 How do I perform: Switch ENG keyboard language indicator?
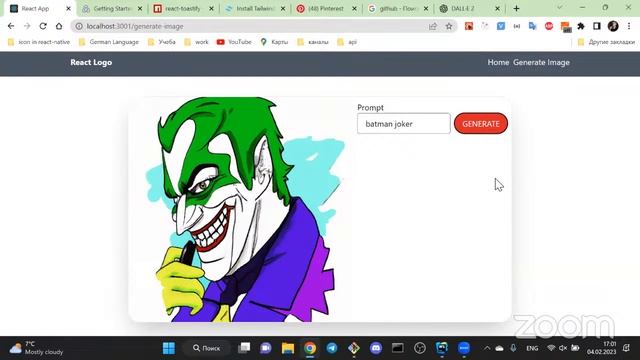click(x=532, y=348)
